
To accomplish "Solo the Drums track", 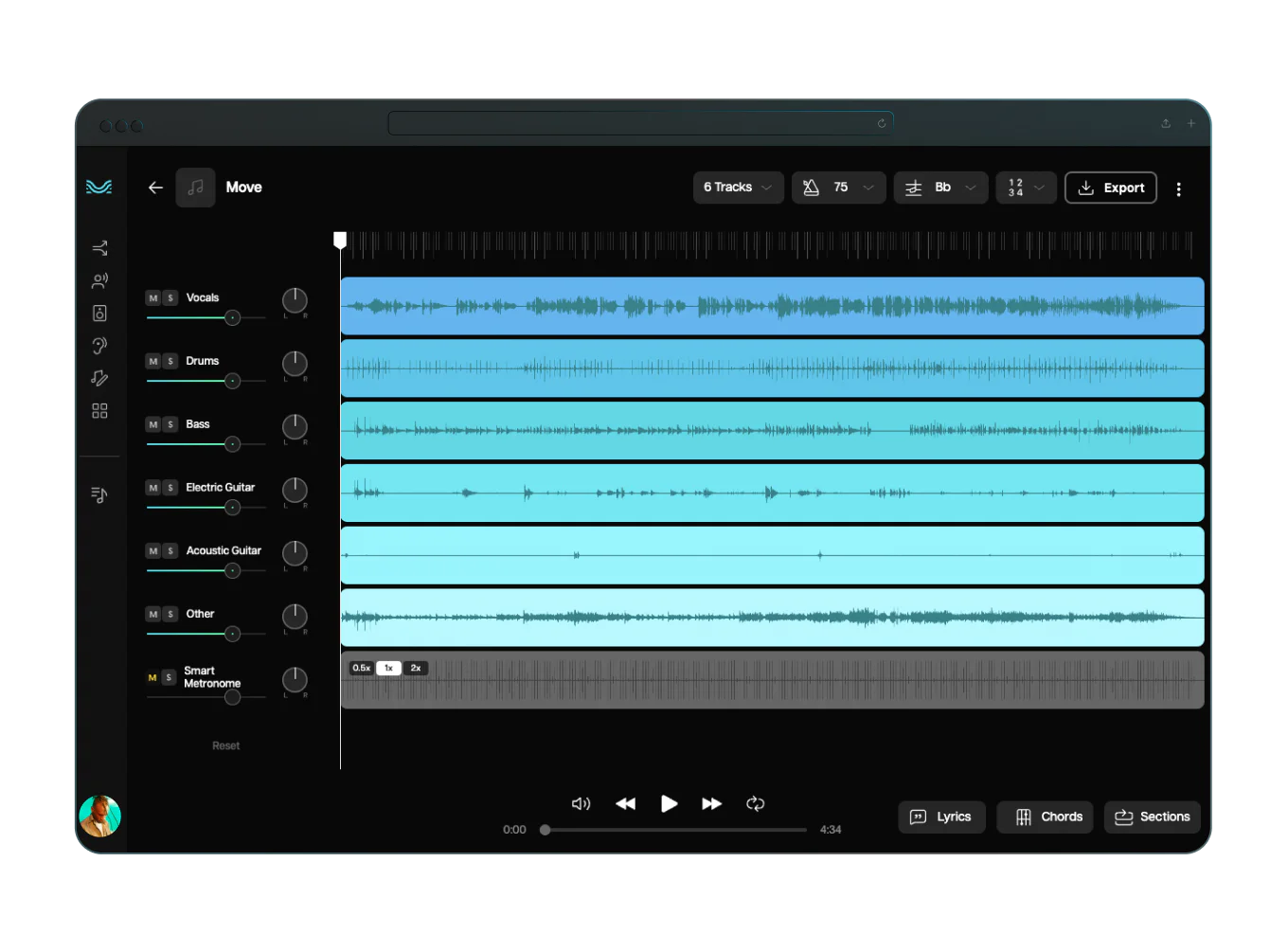I will (170, 361).
